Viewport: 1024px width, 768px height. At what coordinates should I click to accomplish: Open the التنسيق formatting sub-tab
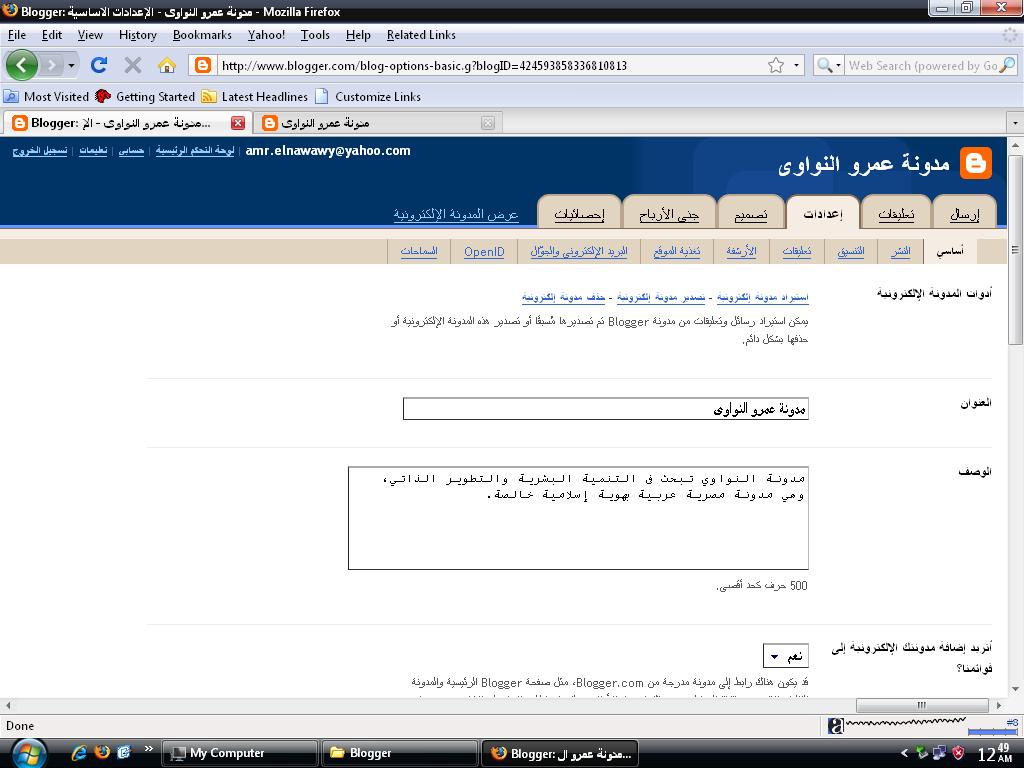pyautogui.click(x=851, y=251)
